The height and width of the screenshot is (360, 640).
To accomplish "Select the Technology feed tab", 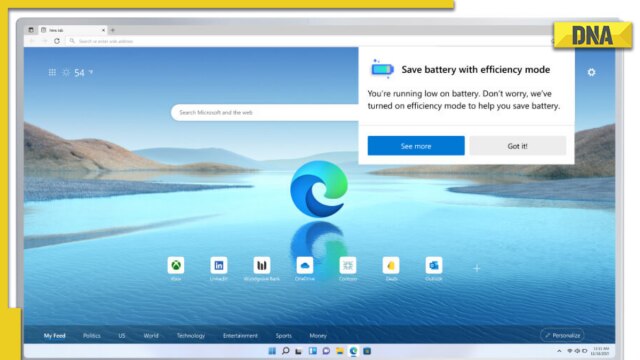I will point(191,336).
